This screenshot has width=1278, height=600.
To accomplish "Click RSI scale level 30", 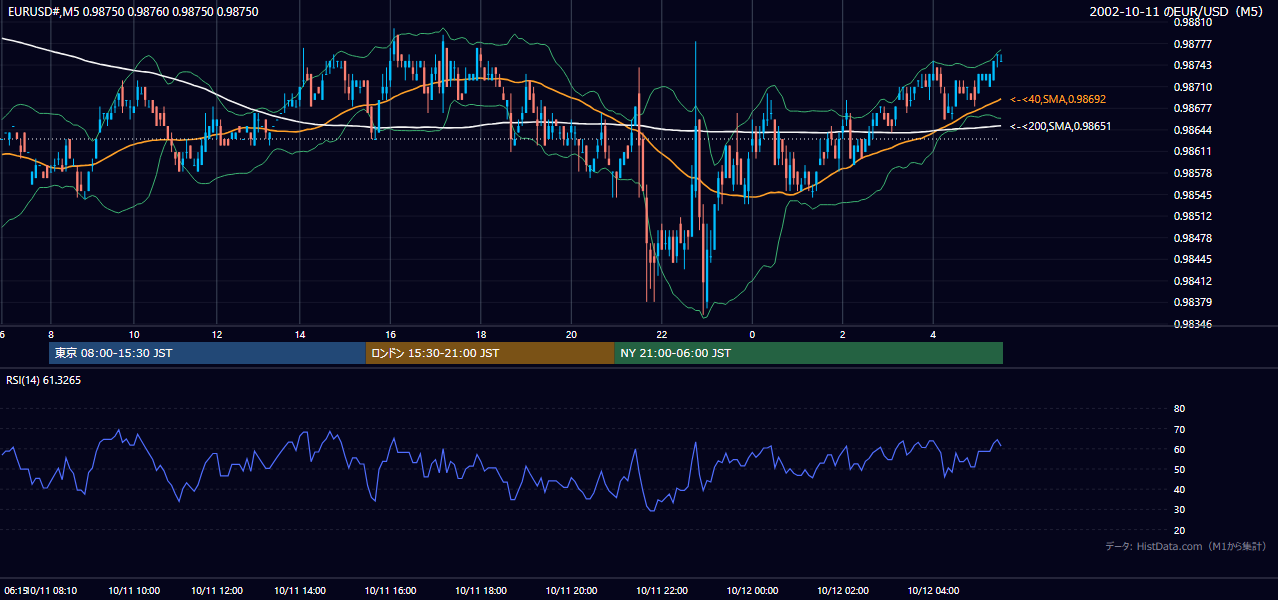I will pos(1179,510).
